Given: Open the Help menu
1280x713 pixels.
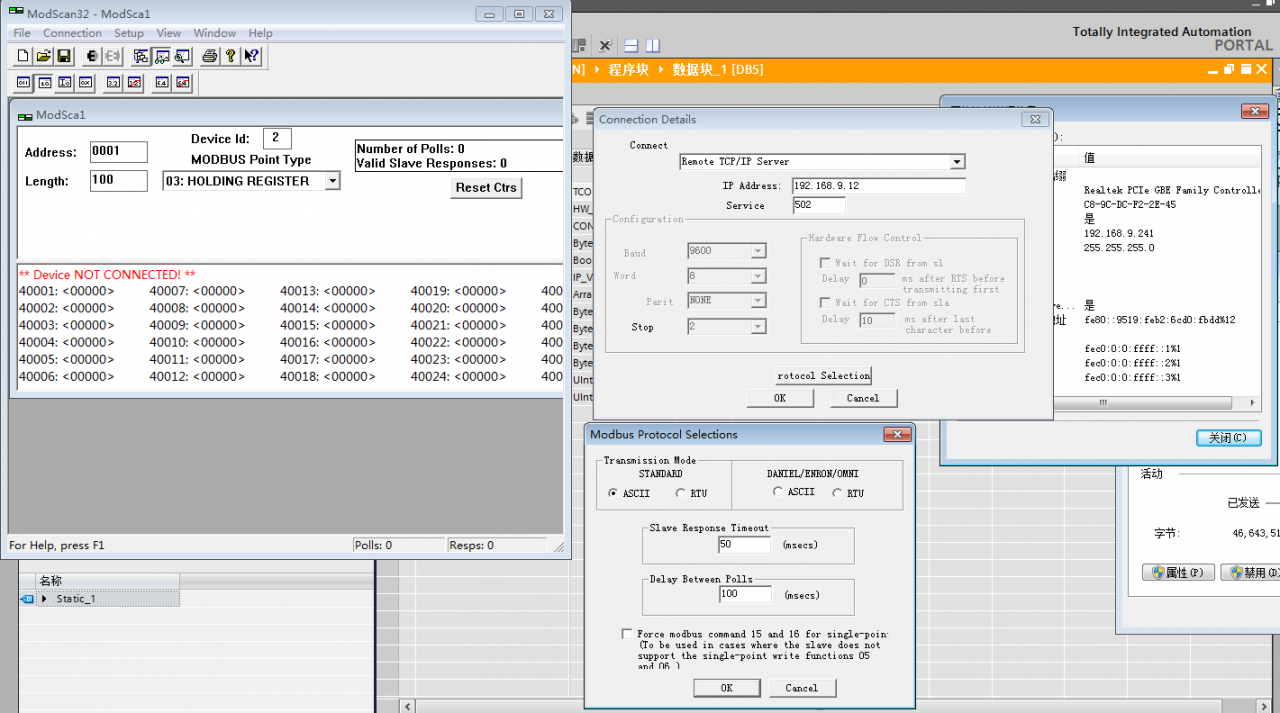Looking at the screenshot, I should click(260, 33).
